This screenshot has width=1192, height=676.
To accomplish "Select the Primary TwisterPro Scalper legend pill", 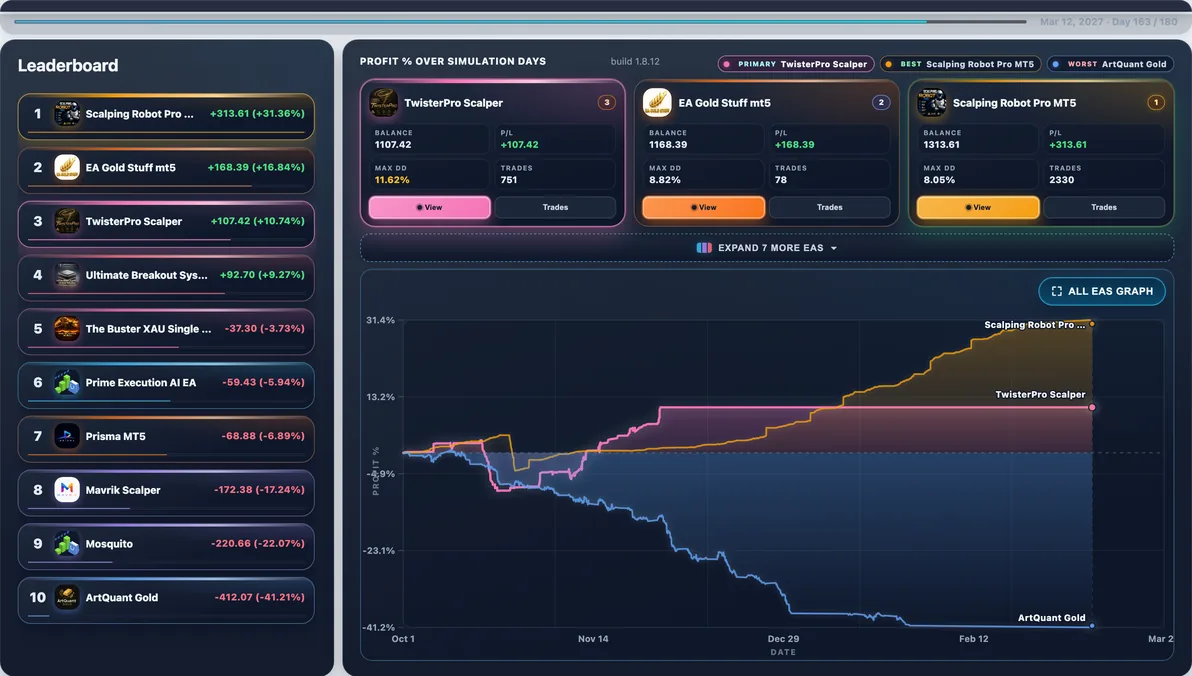I will [x=795, y=64].
